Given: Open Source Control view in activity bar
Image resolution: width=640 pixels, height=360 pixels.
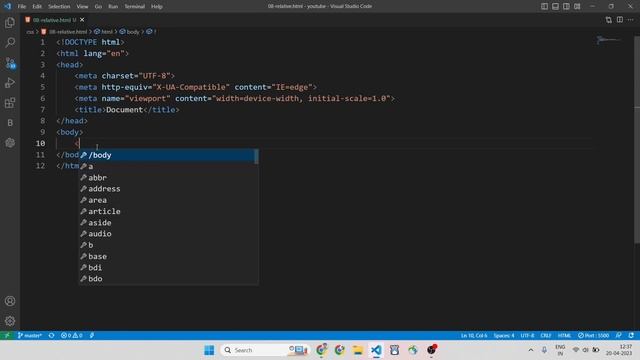Looking at the screenshot, I should [10, 63].
